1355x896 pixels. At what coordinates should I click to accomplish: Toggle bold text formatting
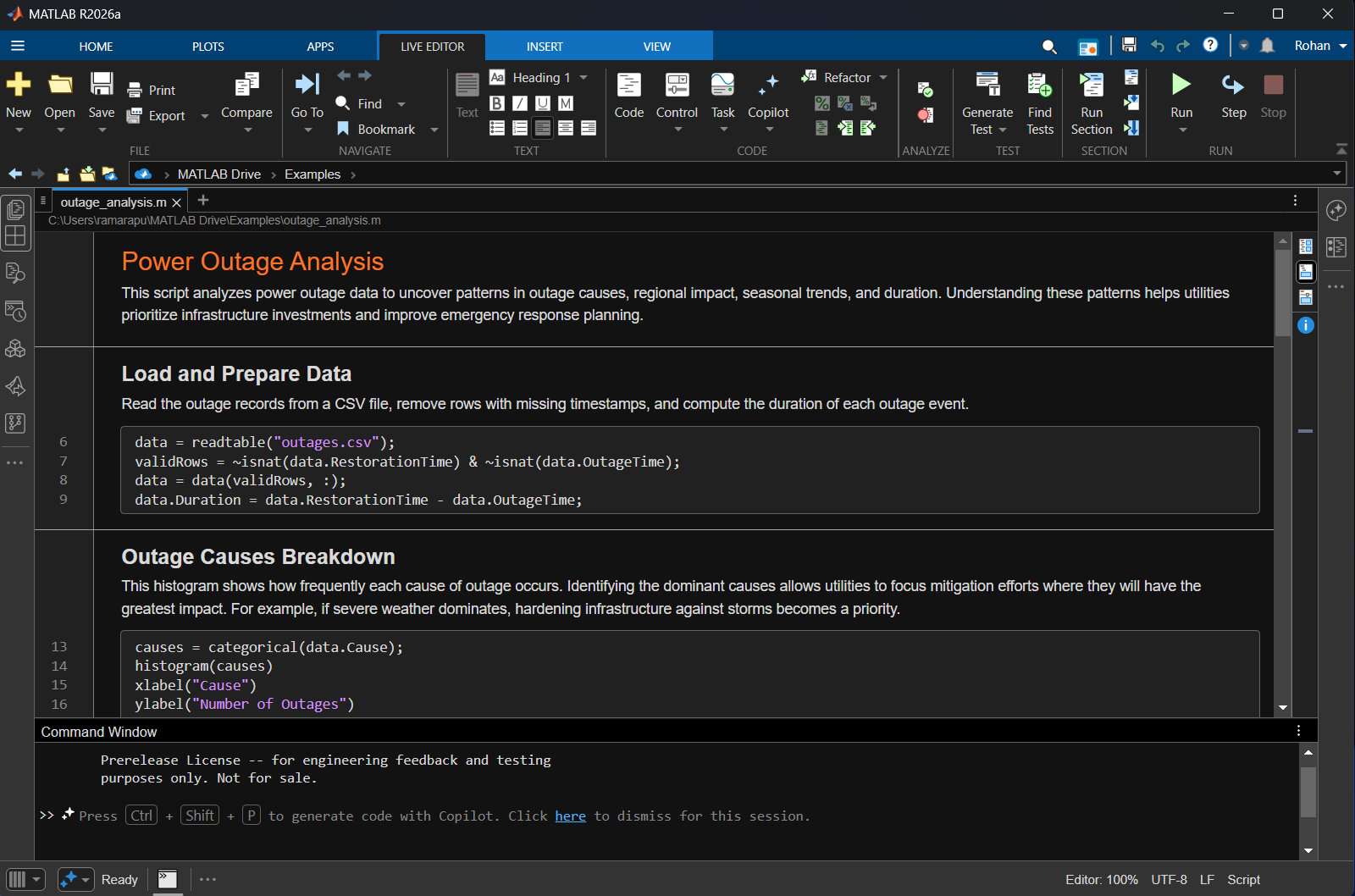click(x=497, y=103)
